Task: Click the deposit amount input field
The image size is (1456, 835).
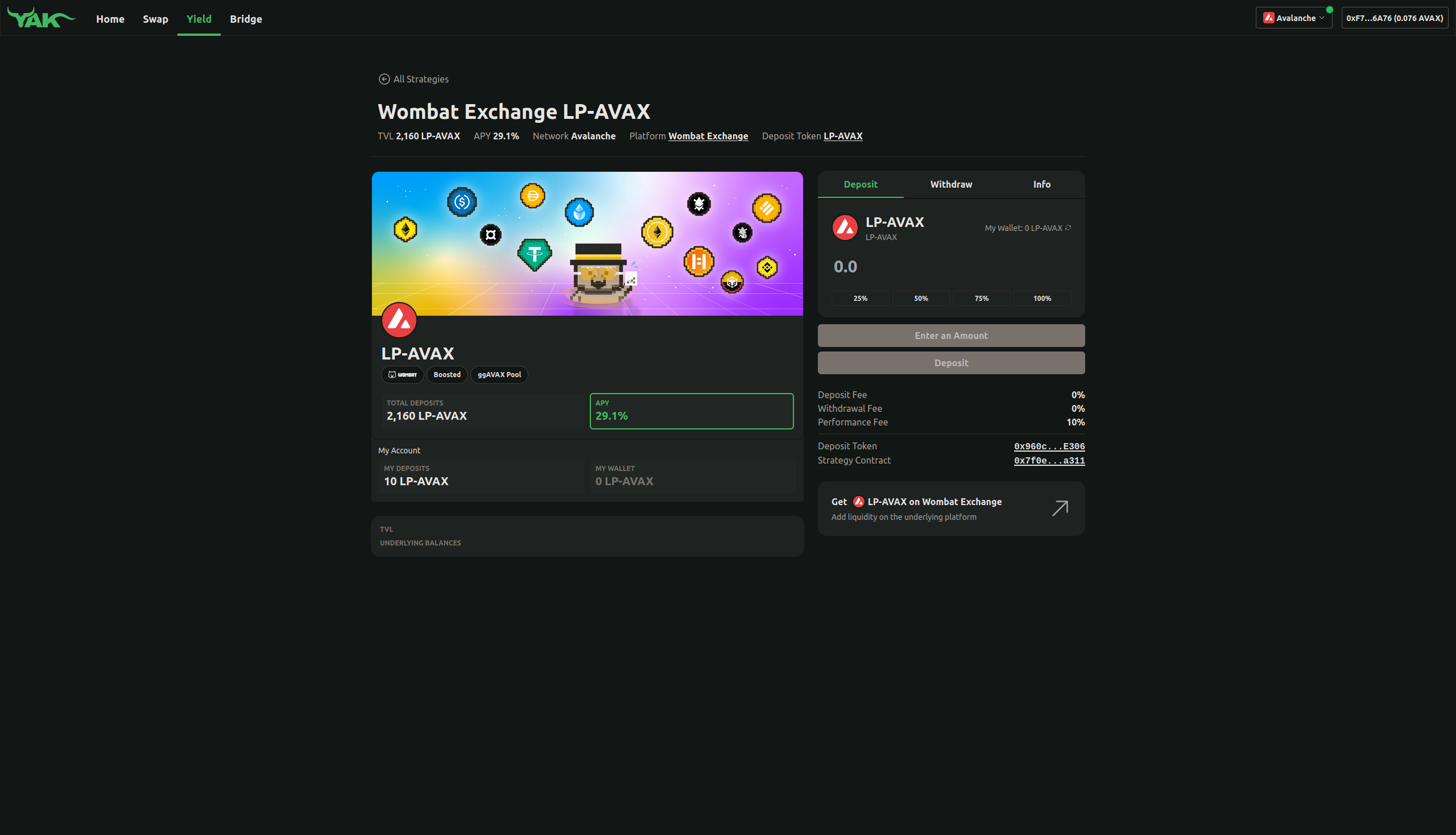Action: click(x=951, y=265)
